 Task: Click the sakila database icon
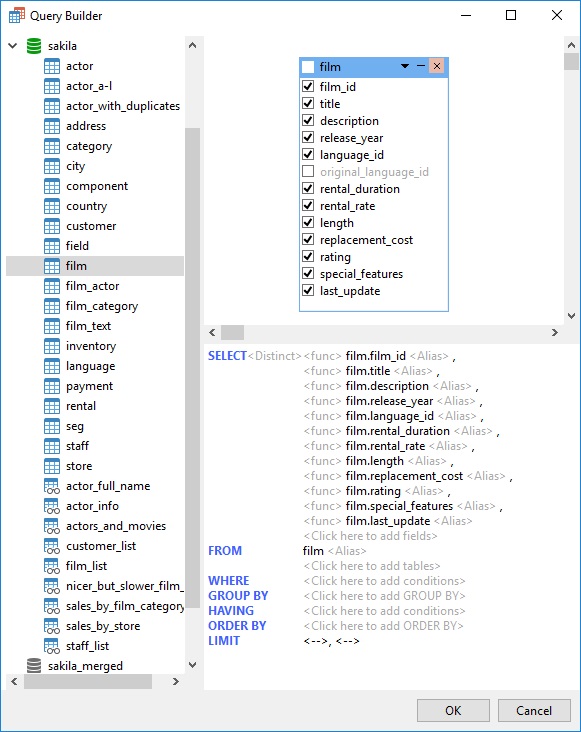[34, 46]
